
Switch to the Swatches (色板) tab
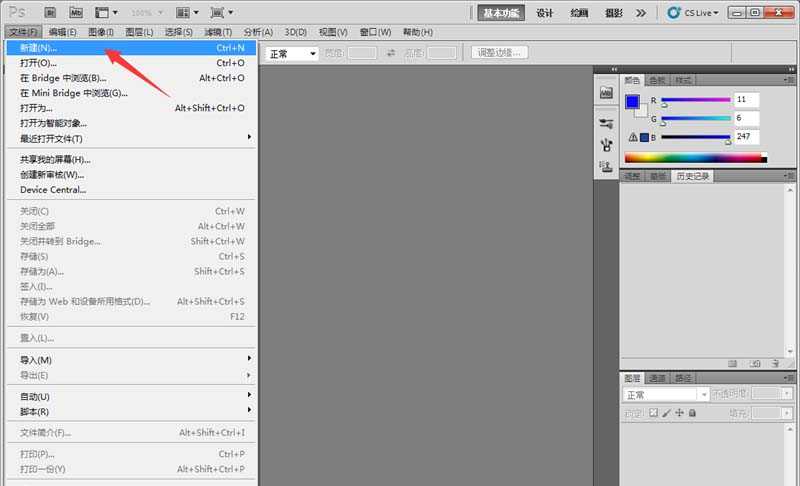[x=657, y=80]
